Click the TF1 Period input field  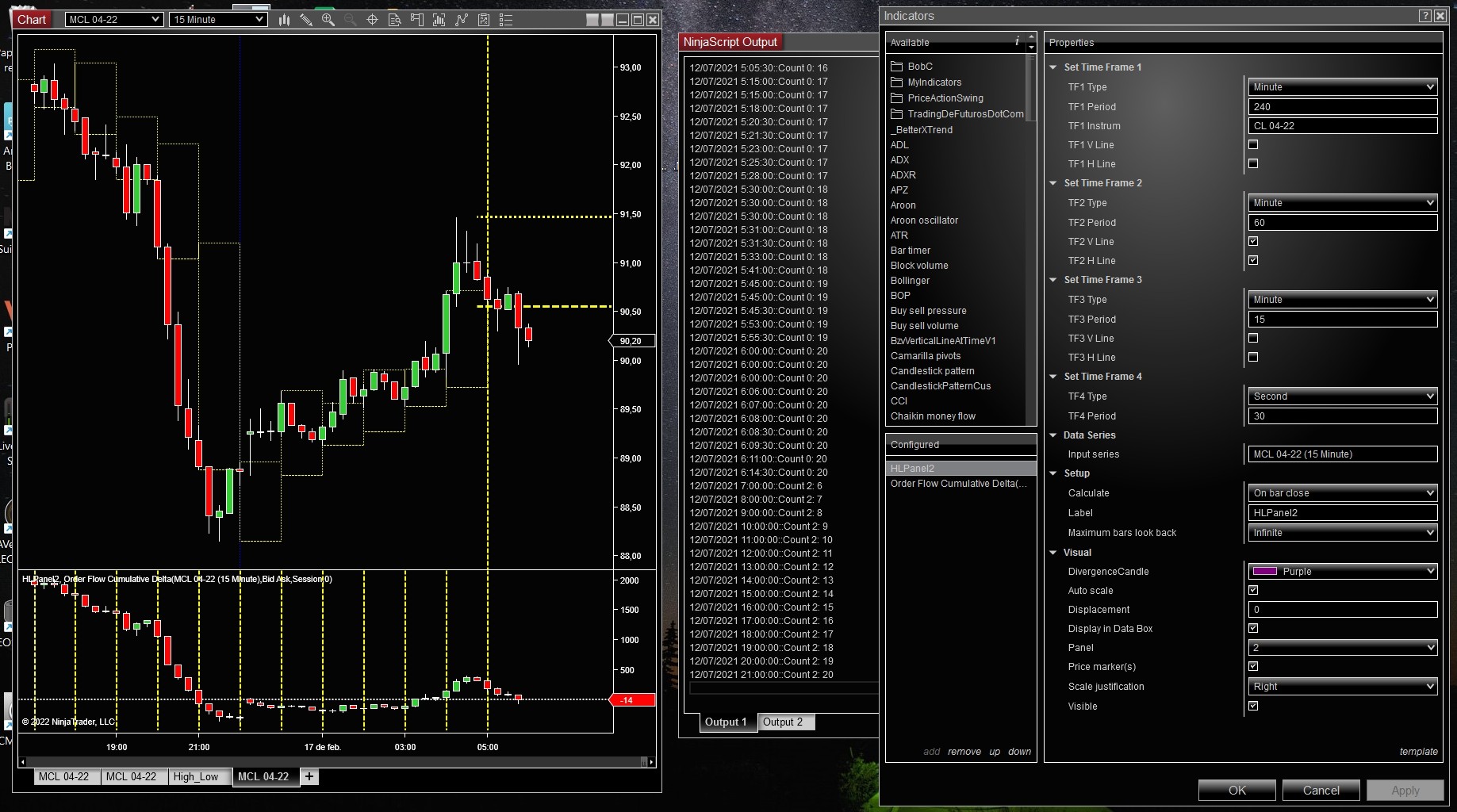pos(1343,107)
